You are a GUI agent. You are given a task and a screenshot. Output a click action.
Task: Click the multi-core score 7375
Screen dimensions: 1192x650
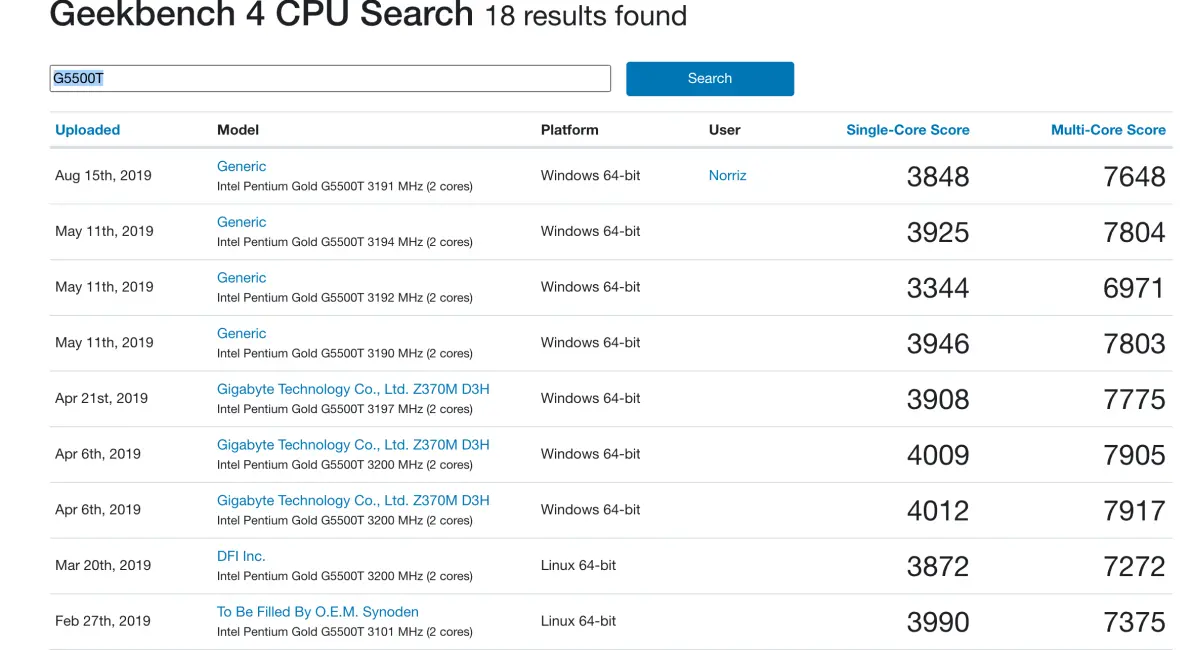(1134, 622)
